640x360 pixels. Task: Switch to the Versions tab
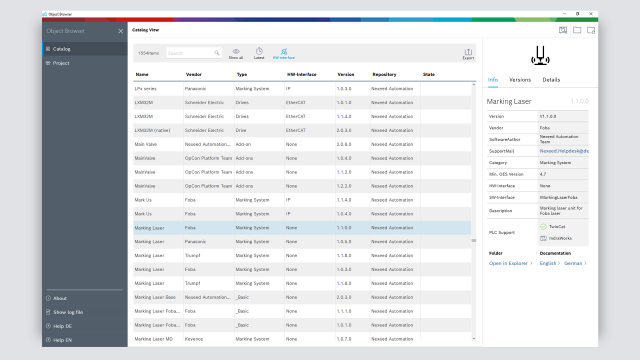point(520,80)
